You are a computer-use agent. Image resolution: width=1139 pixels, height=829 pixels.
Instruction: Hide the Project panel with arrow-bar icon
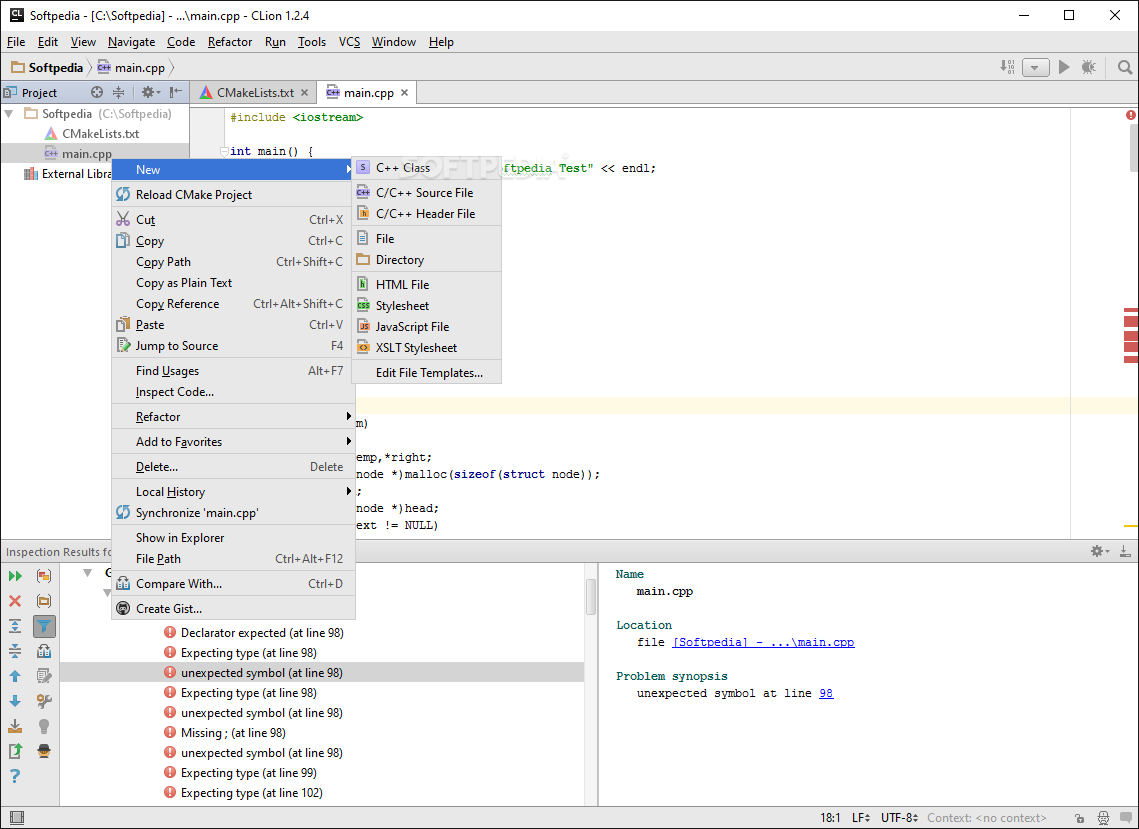(176, 92)
